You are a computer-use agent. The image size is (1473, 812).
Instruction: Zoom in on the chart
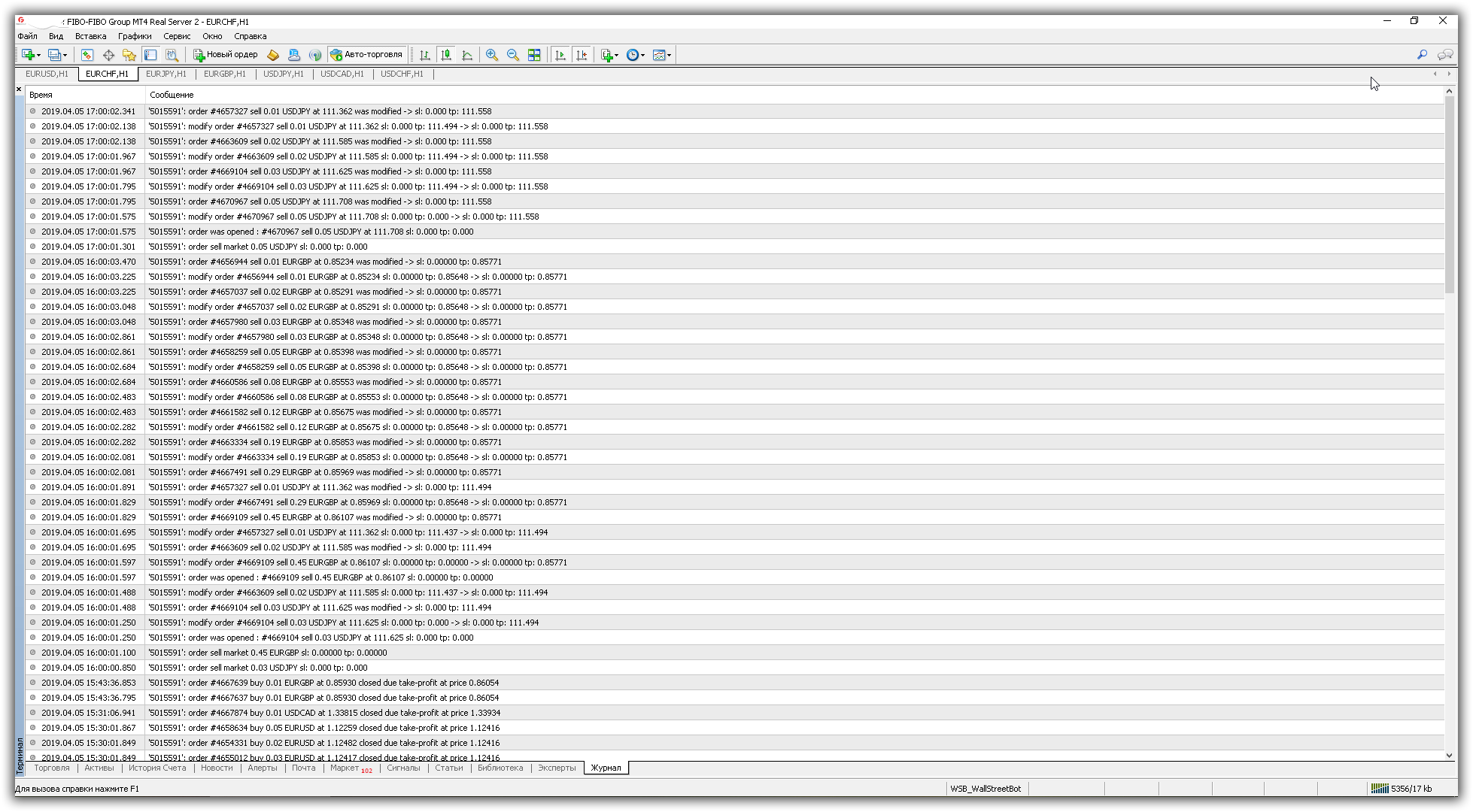point(492,55)
